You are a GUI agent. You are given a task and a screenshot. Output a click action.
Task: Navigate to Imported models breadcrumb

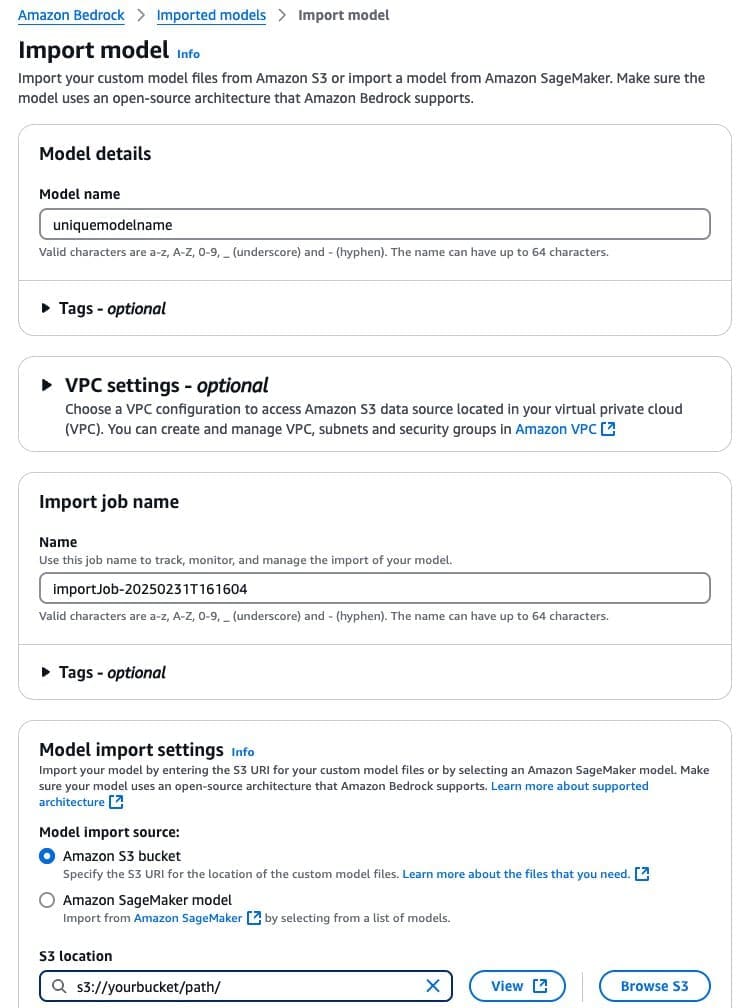point(211,15)
